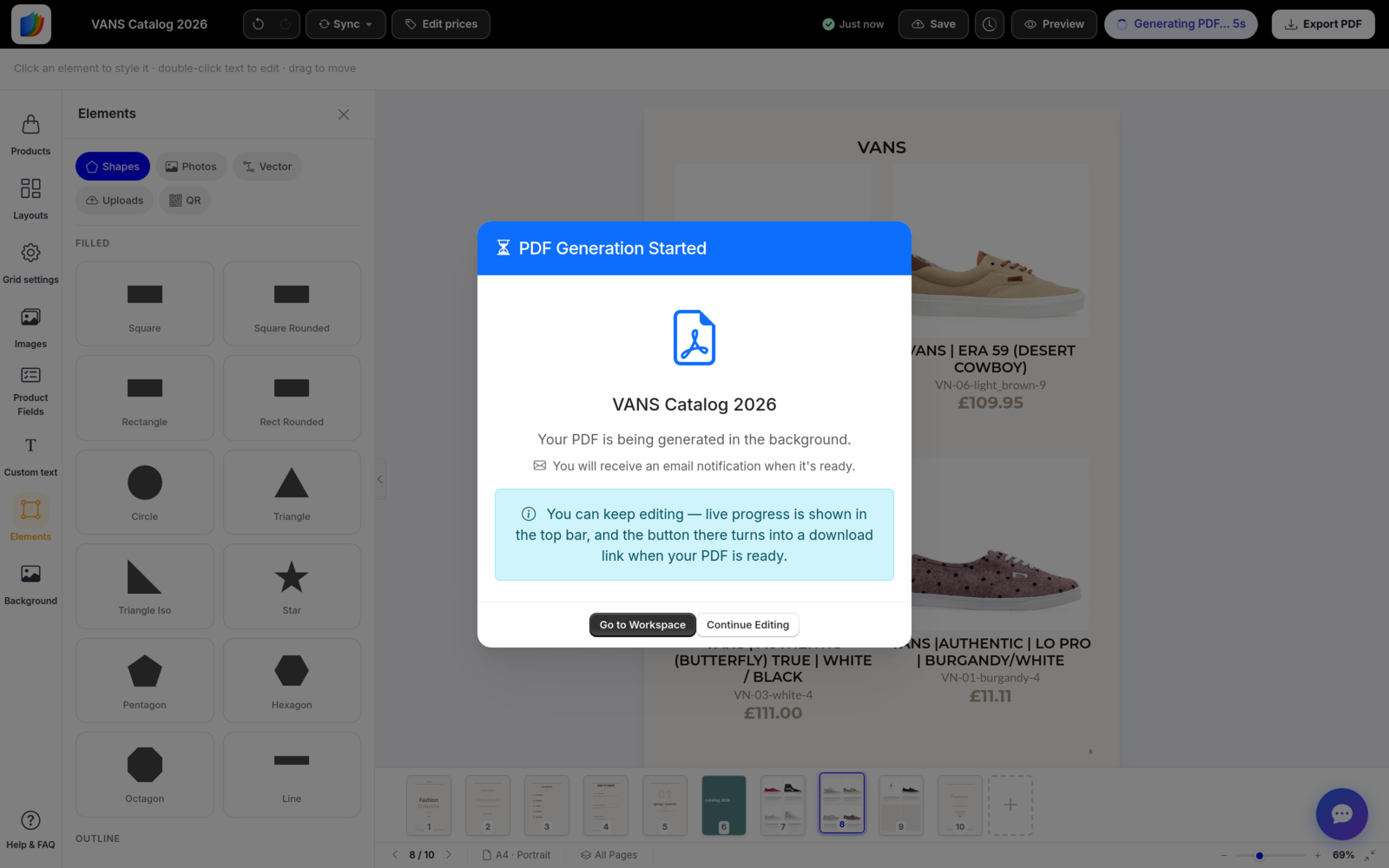Insert the Triangle shape

click(x=292, y=492)
